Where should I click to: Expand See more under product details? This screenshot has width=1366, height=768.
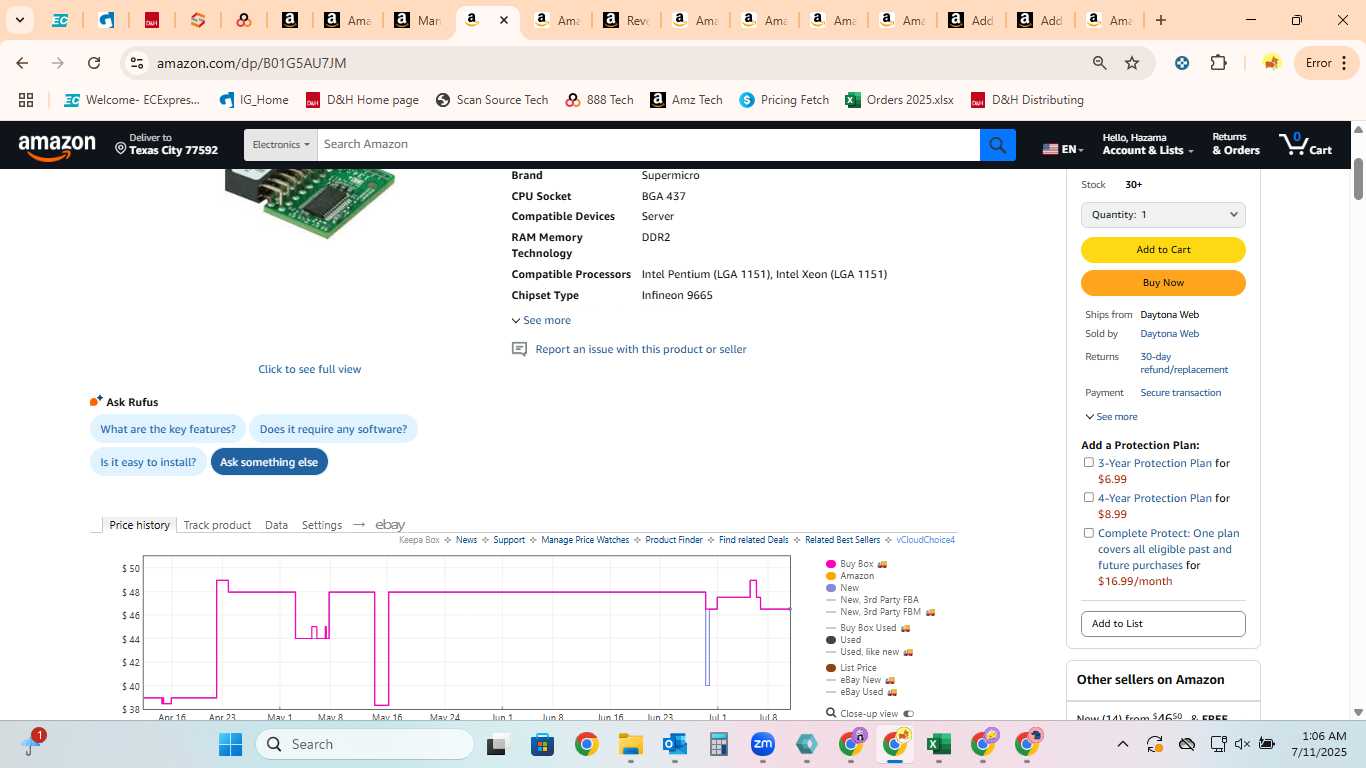(541, 320)
